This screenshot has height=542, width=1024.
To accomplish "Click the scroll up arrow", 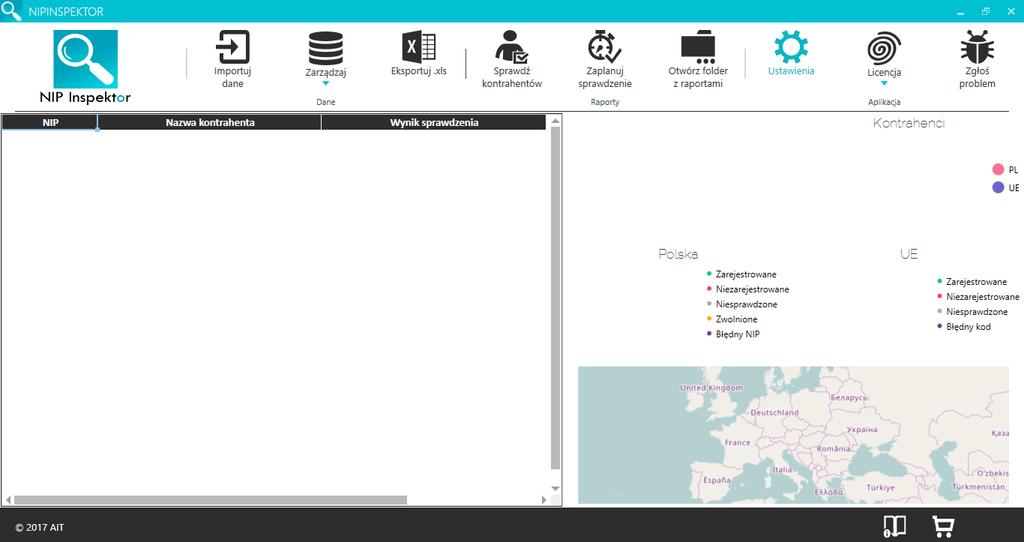I will pyautogui.click(x=555, y=121).
